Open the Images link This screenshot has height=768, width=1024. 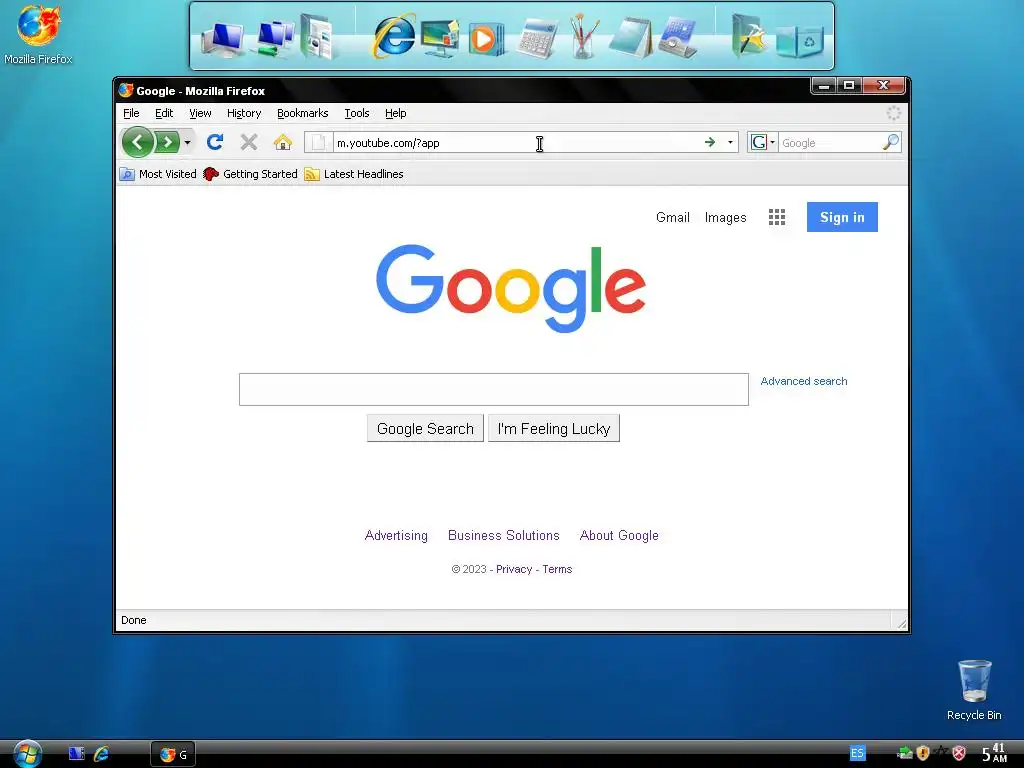pyautogui.click(x=725, y=217)
